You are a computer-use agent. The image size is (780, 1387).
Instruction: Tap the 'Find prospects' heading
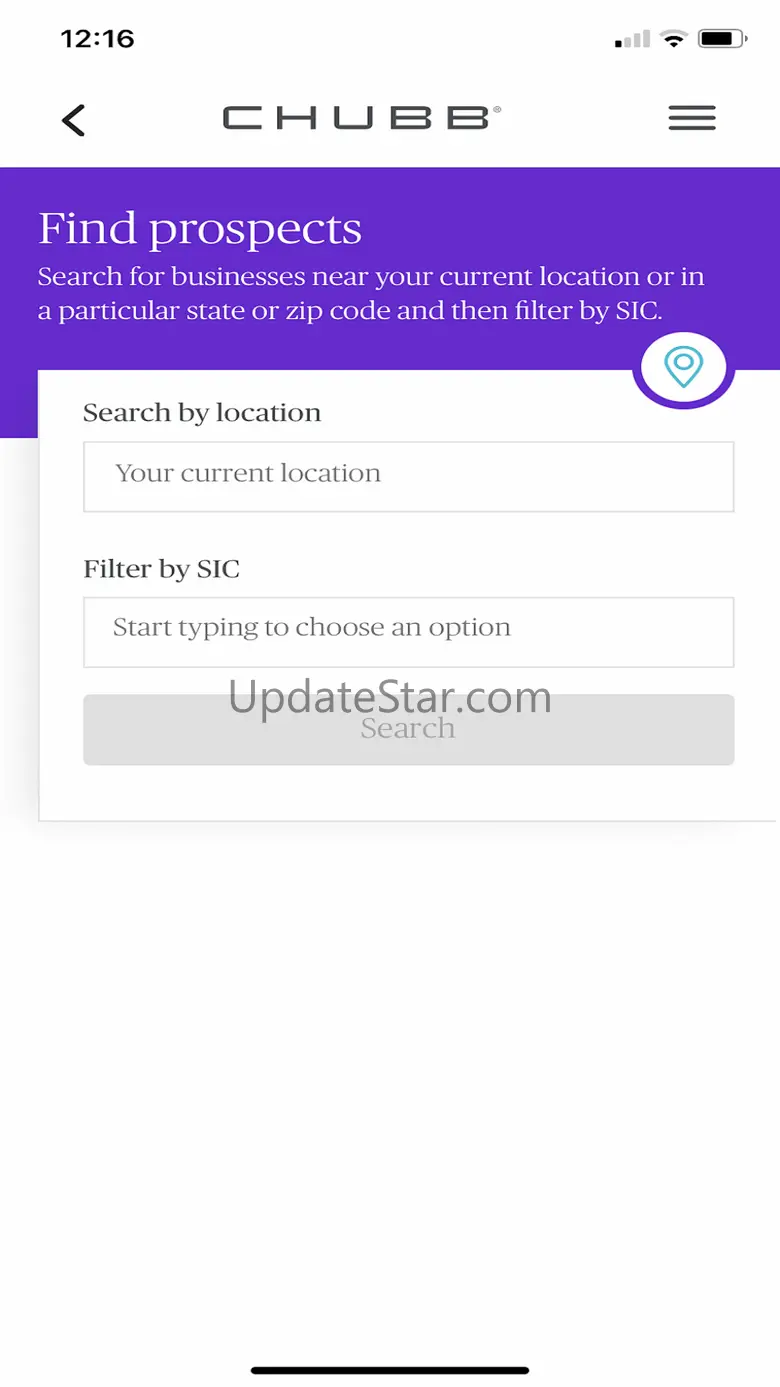tap(200, 229)
